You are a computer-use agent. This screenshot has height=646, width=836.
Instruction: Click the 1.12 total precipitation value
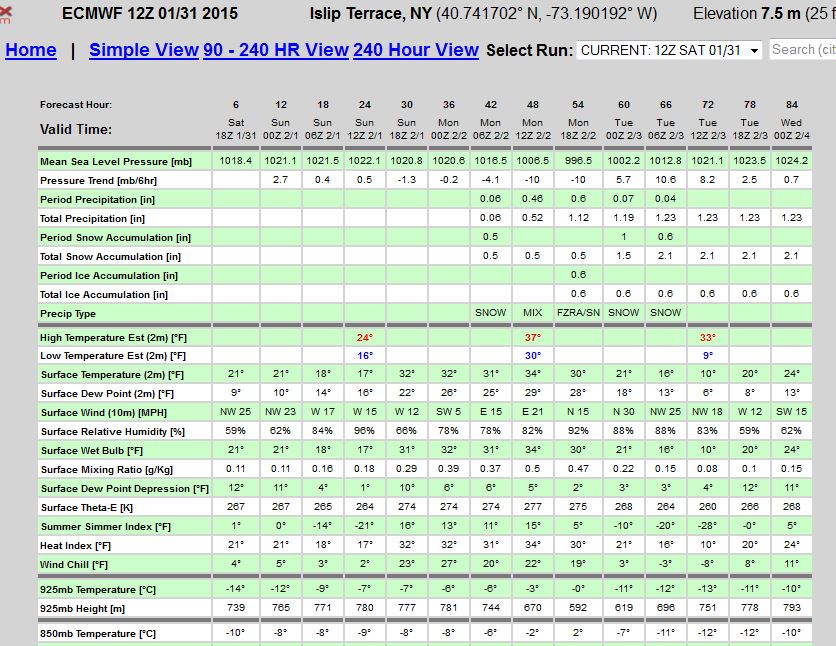(578, 218)
